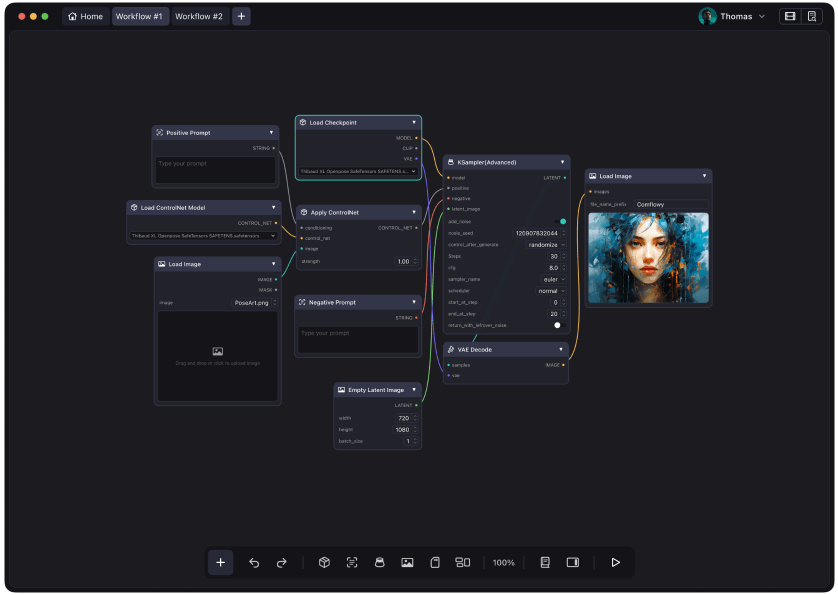Image resolution: width=838 pixels, height=595 pixels.
Task: Disable the add_noise toggle in KSampler
Action: 560,221
